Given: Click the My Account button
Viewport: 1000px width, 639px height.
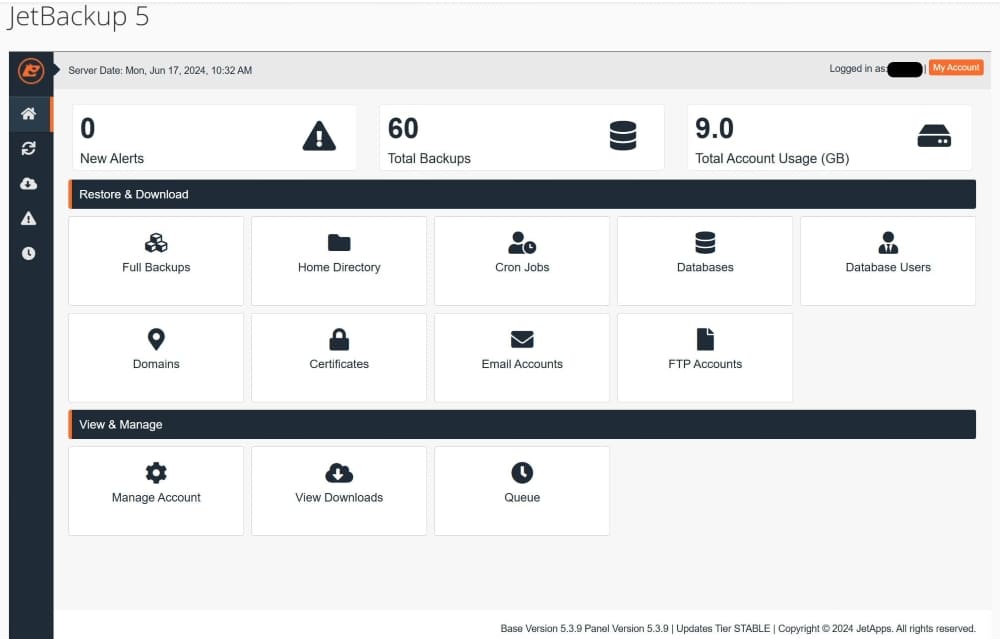Looking at the screenshot, I should coord(956,68).
